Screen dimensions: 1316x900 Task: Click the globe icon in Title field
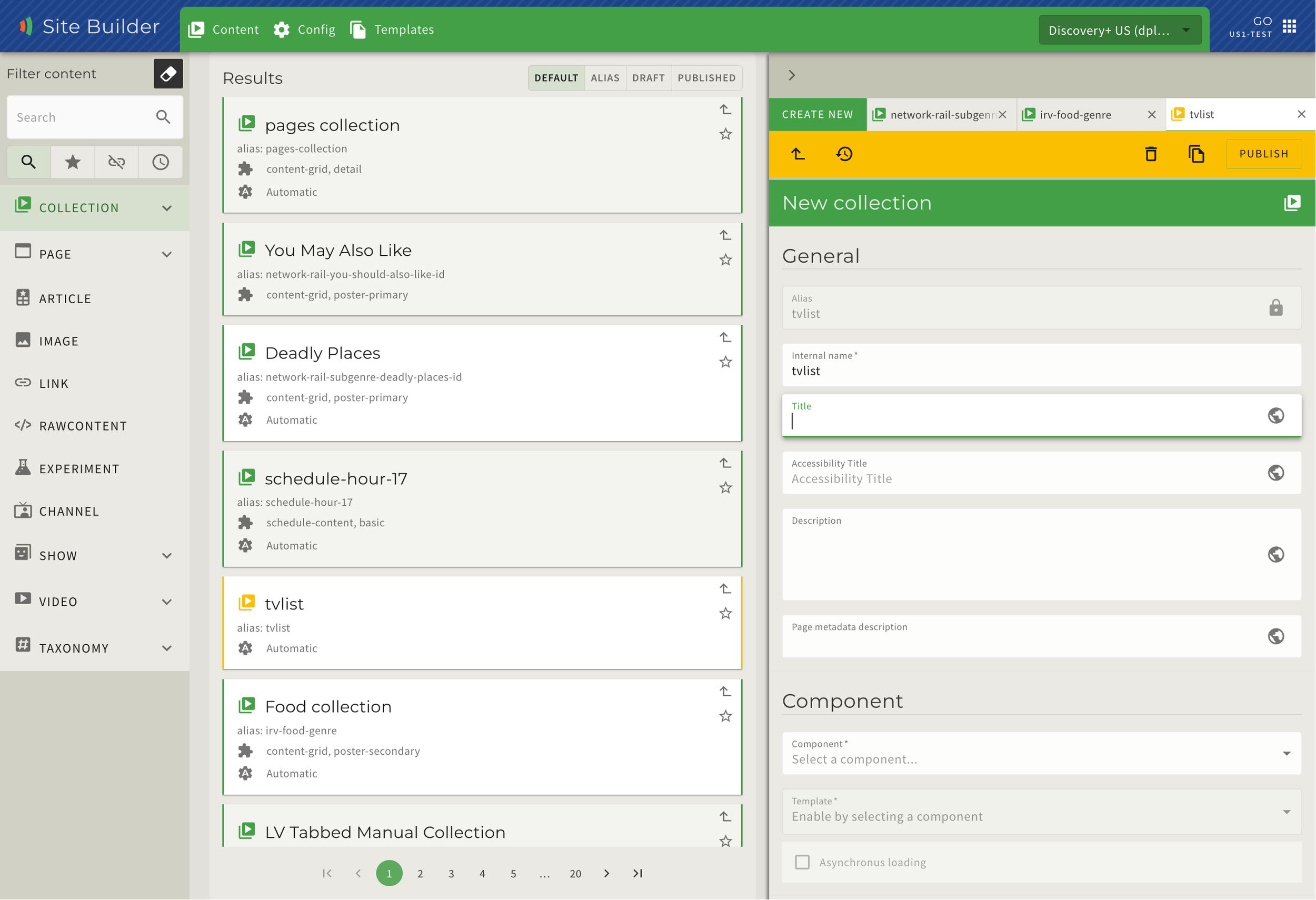(x=1275, y=415)
